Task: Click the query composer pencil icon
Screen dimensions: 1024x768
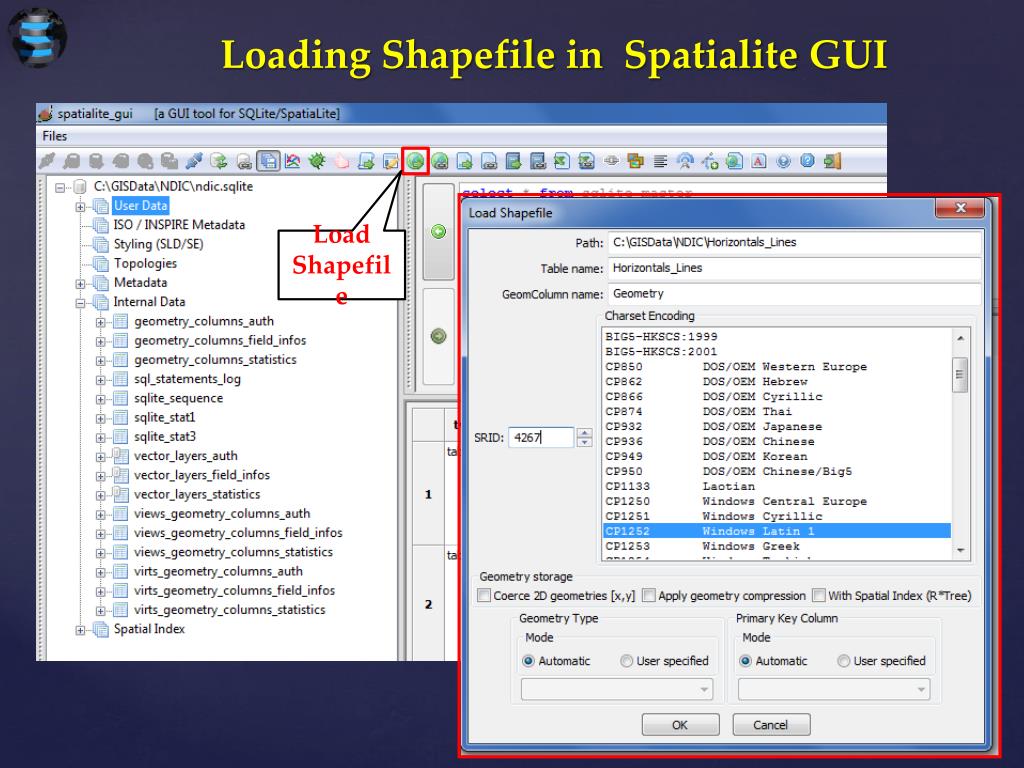Action: click(391, 161)
